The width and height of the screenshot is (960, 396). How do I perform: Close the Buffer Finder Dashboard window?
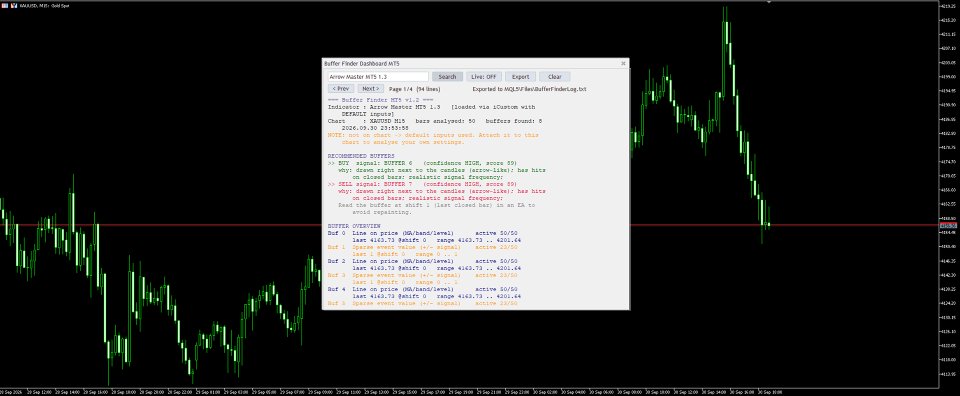click(x=623, y=63)
